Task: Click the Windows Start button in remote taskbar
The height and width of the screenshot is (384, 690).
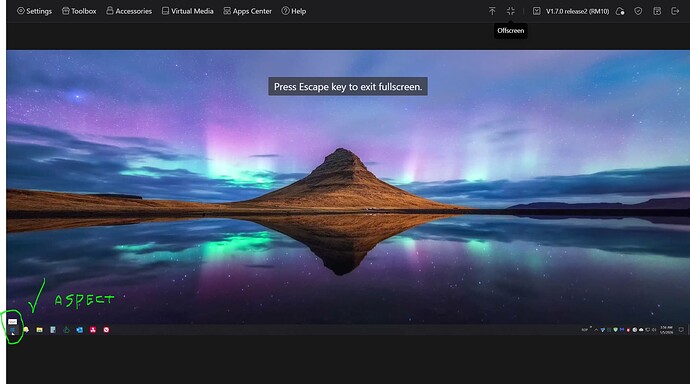Action: (x=12, y=329)
